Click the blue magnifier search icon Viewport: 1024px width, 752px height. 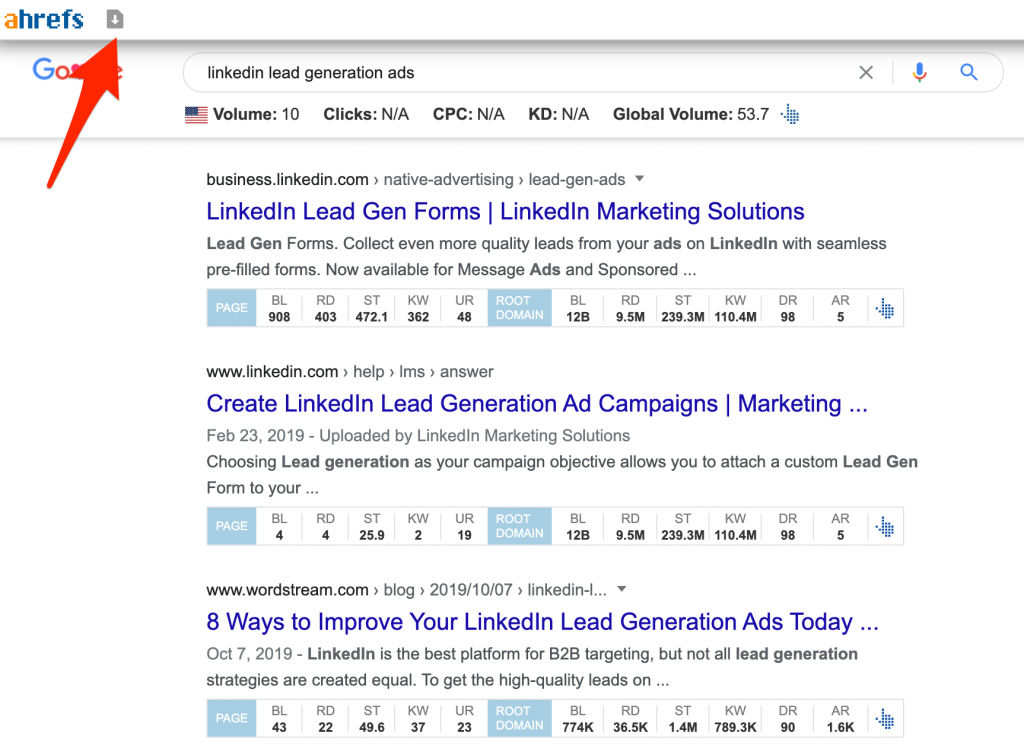[968, 72]
